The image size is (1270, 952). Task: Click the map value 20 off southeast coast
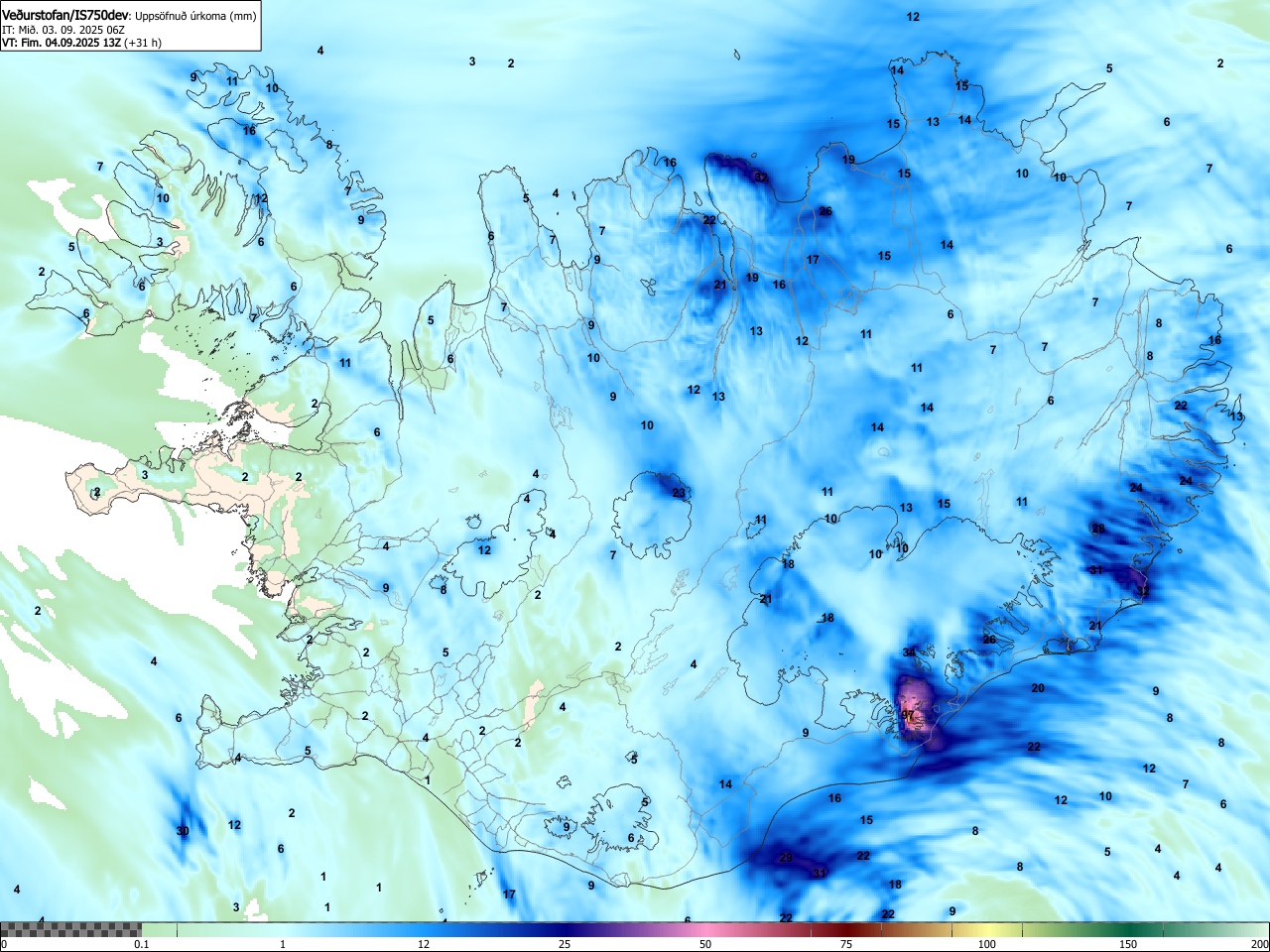pyautogui.click(x=1038, y=688)
